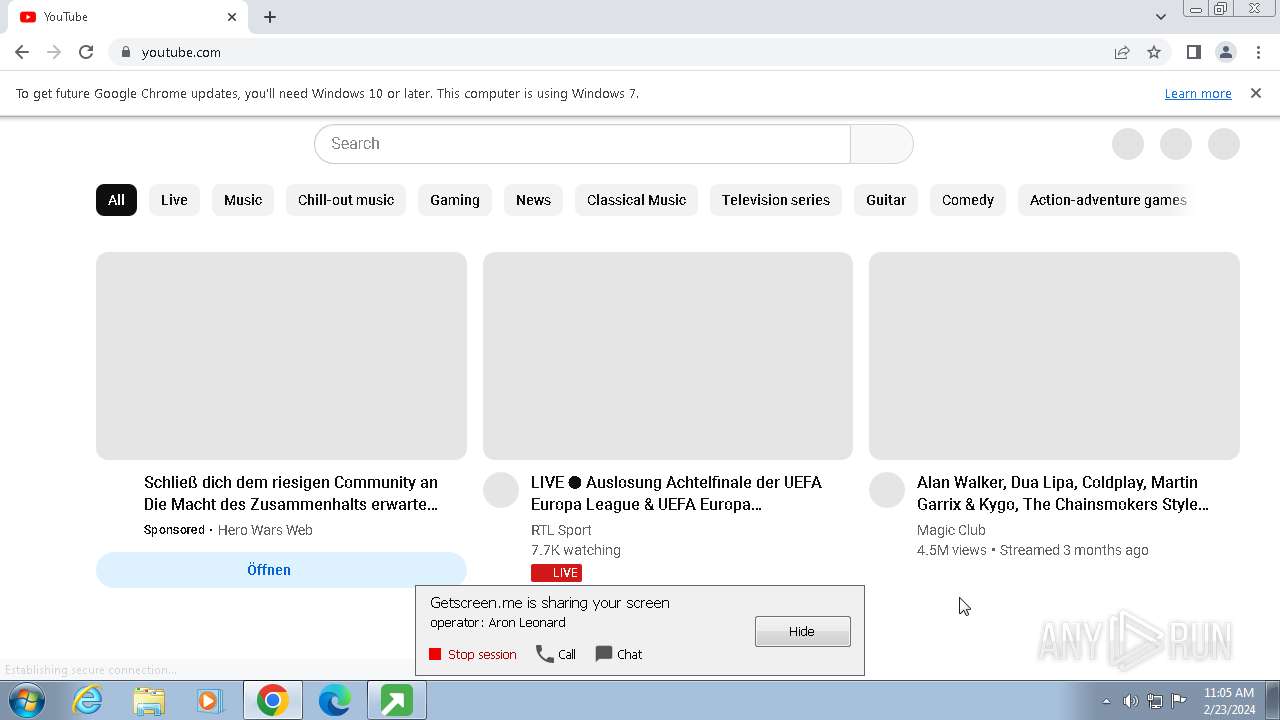Close the YouTube tab

[232, 17]
